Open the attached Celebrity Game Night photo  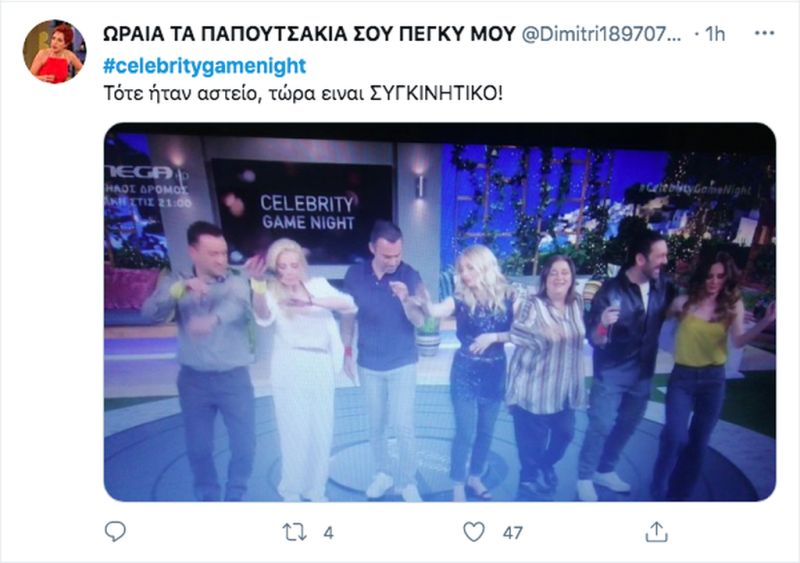(x=440, y=312)
